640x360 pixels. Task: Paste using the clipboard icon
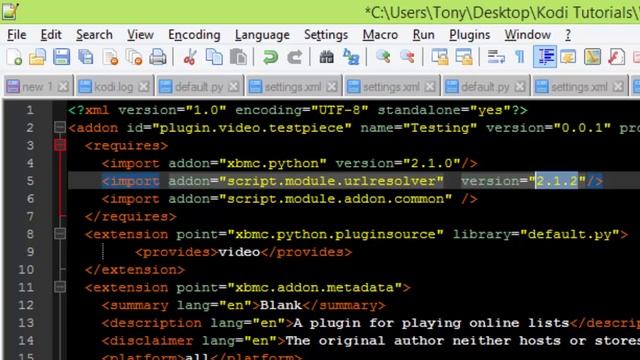tap(238, 57)
